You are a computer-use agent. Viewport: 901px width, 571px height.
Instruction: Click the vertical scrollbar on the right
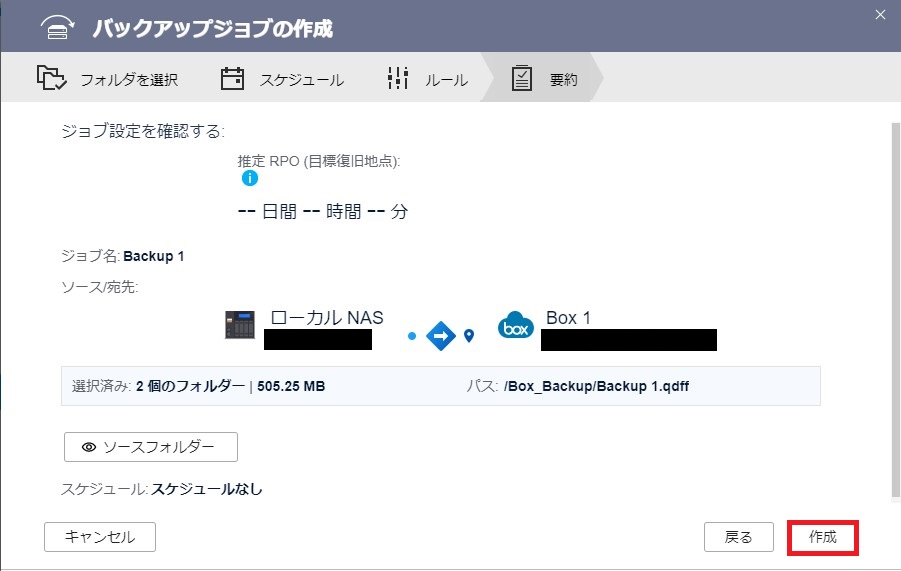click(x=895, y=310)
